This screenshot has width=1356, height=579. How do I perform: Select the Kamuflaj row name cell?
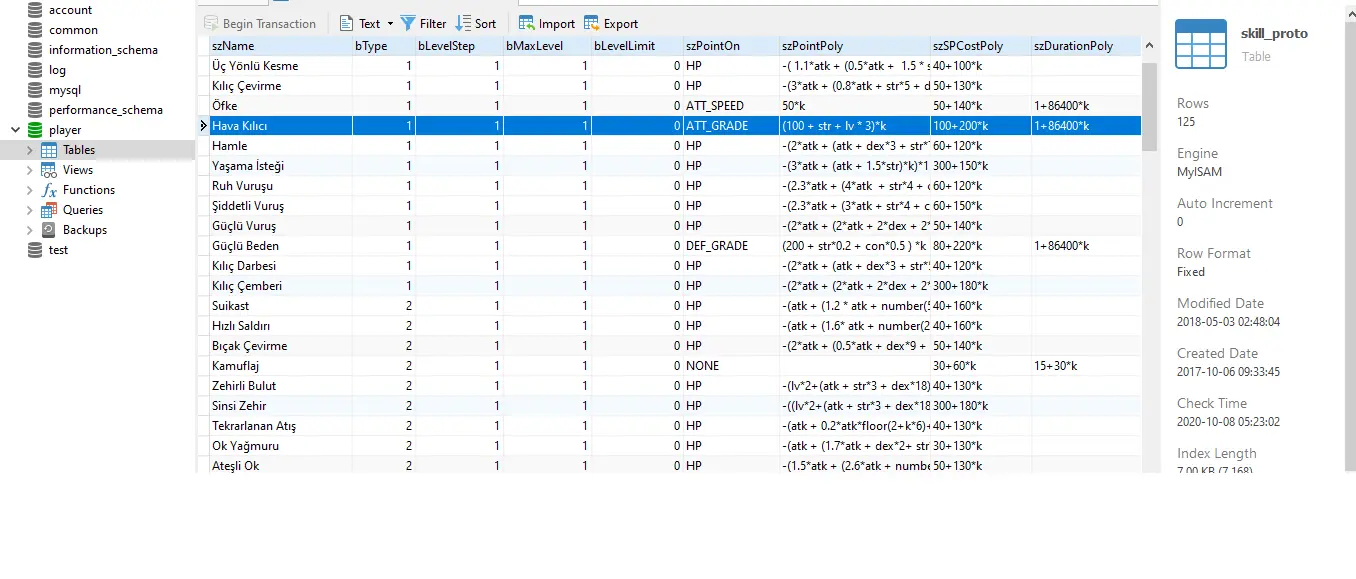click(x=236, y=366)
